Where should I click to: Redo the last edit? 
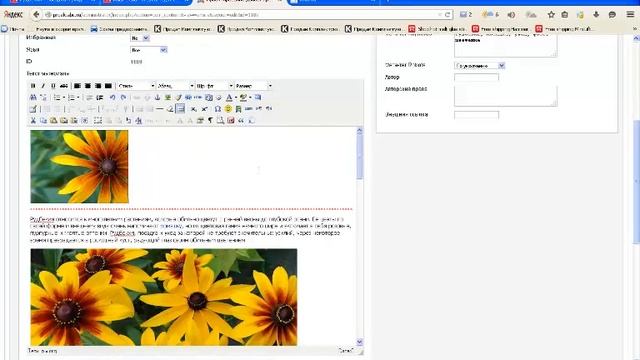coord(123,97)
